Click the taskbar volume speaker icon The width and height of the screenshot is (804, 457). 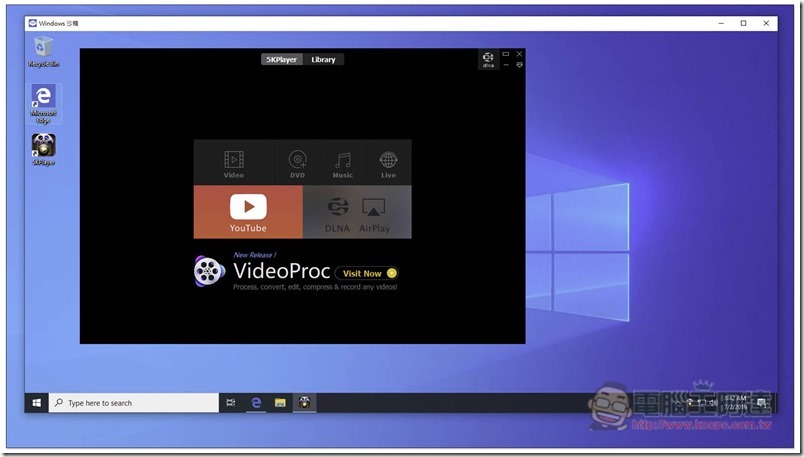coord(713,403)
